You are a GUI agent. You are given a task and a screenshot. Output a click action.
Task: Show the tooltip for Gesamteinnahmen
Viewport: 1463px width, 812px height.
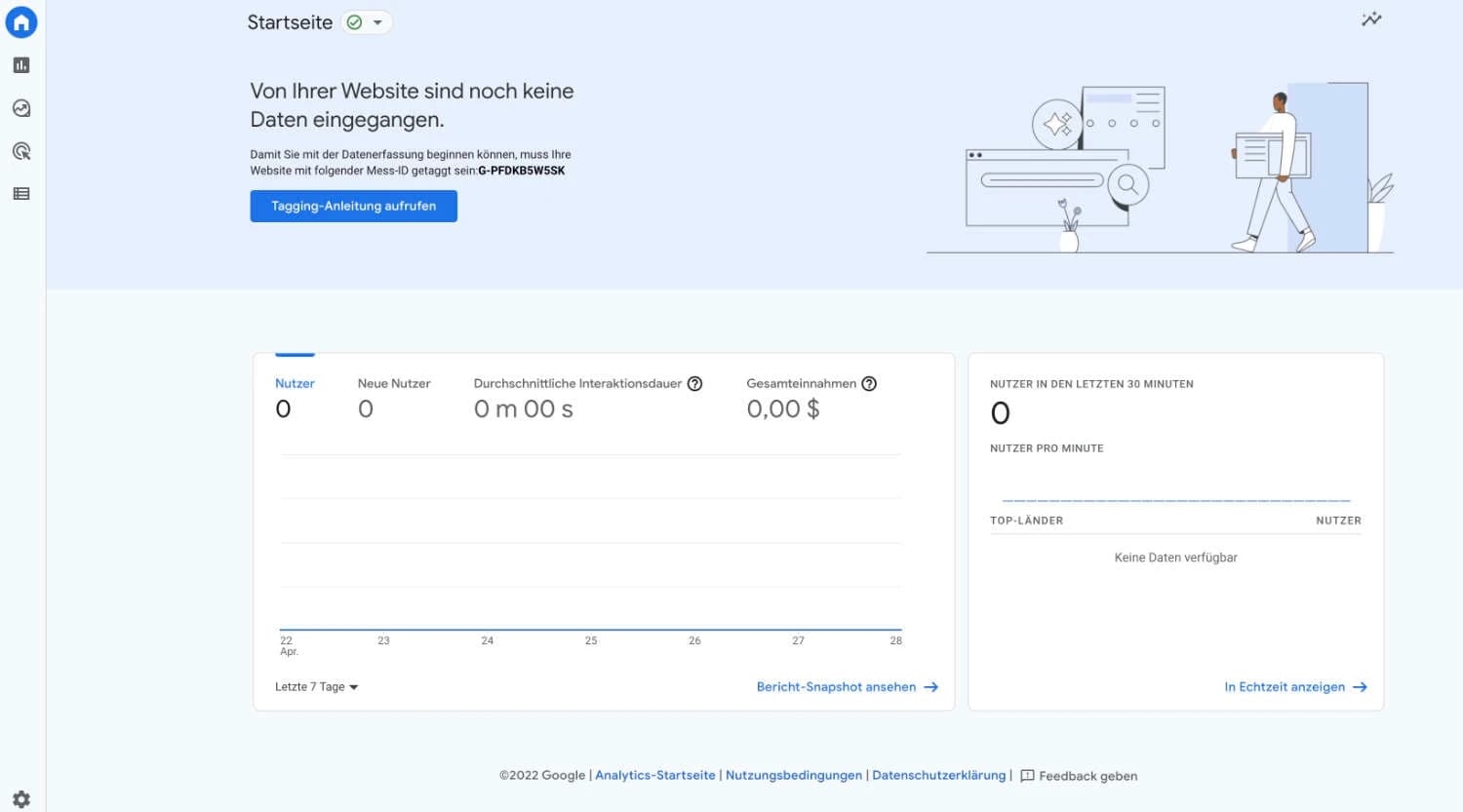[x=869, y=383]
